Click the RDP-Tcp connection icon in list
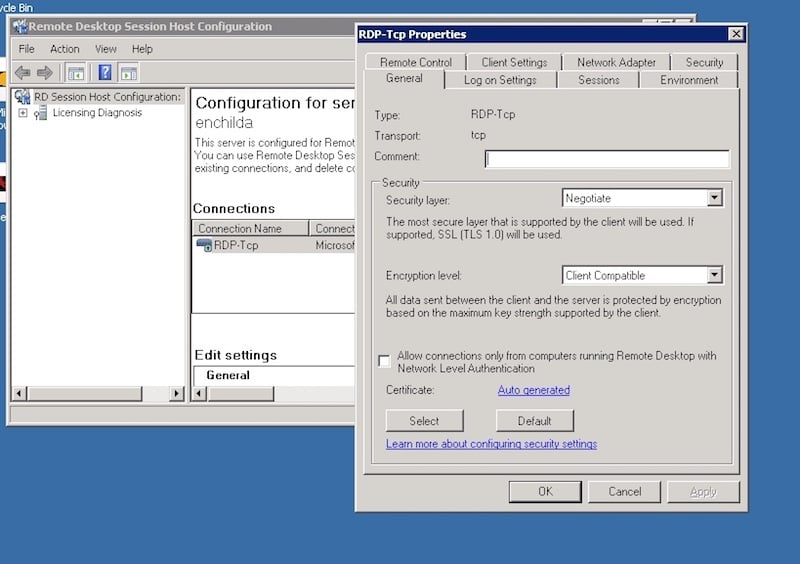Viewport: 800px width, 564px height. tap(204, 245)
